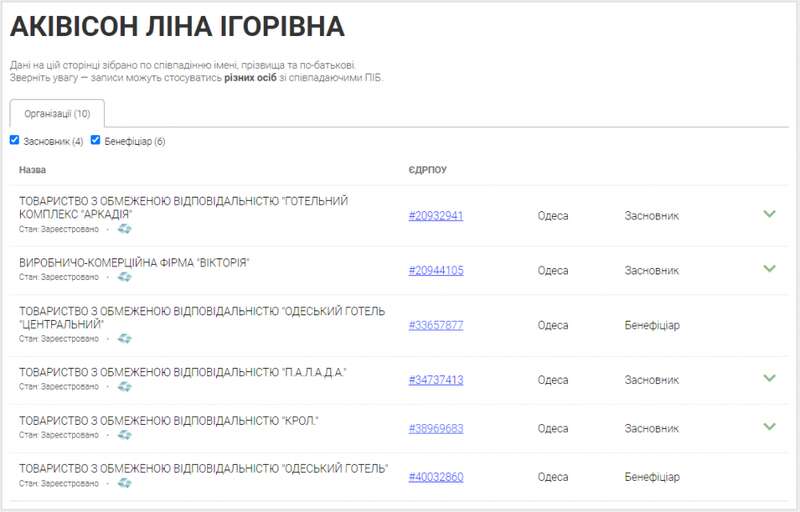
Task: Follow the #33657877 company code link
Action: [436, 325]
